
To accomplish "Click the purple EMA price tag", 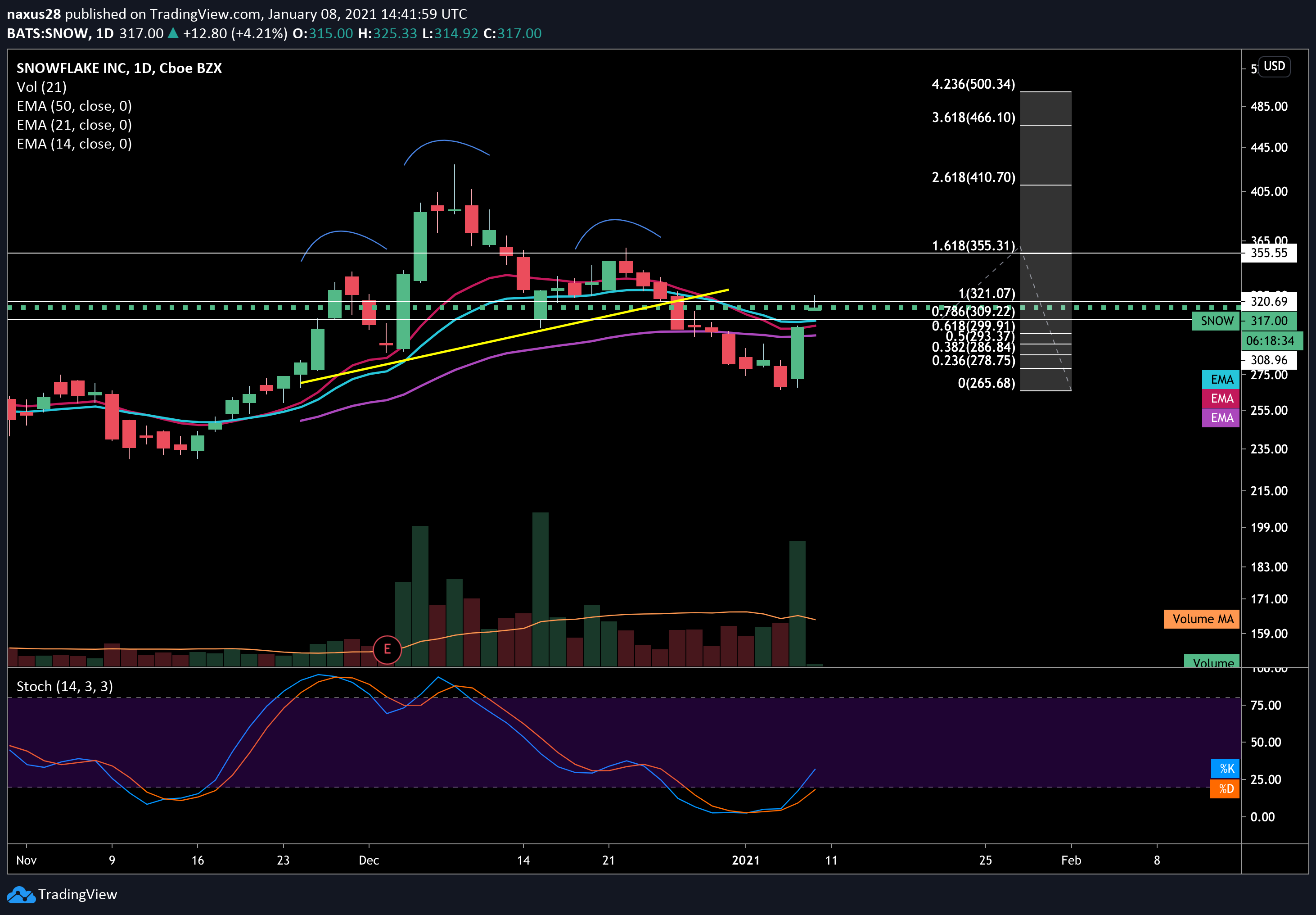I will 1221,417.
